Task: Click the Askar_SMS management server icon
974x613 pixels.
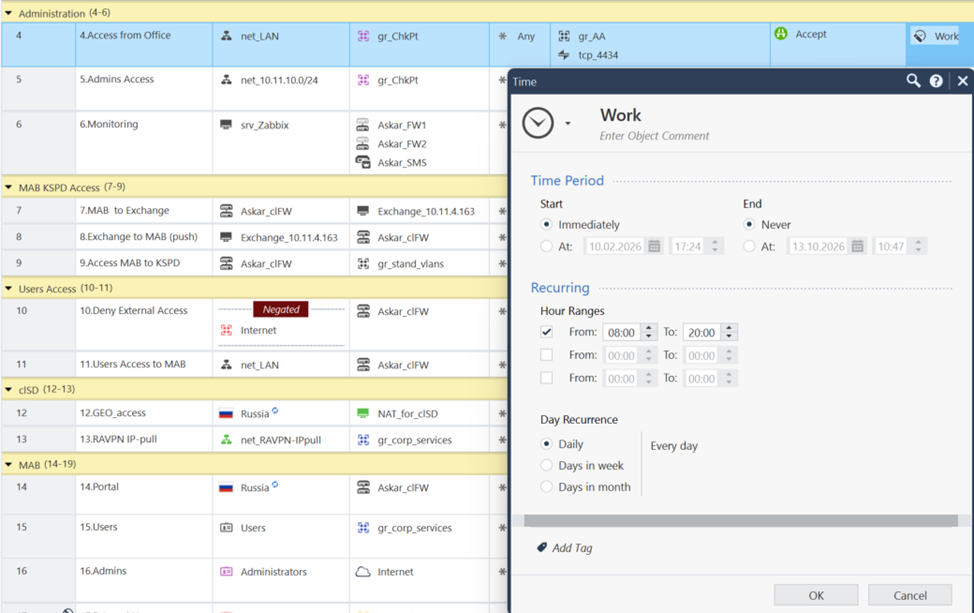Action: [363, 162]
